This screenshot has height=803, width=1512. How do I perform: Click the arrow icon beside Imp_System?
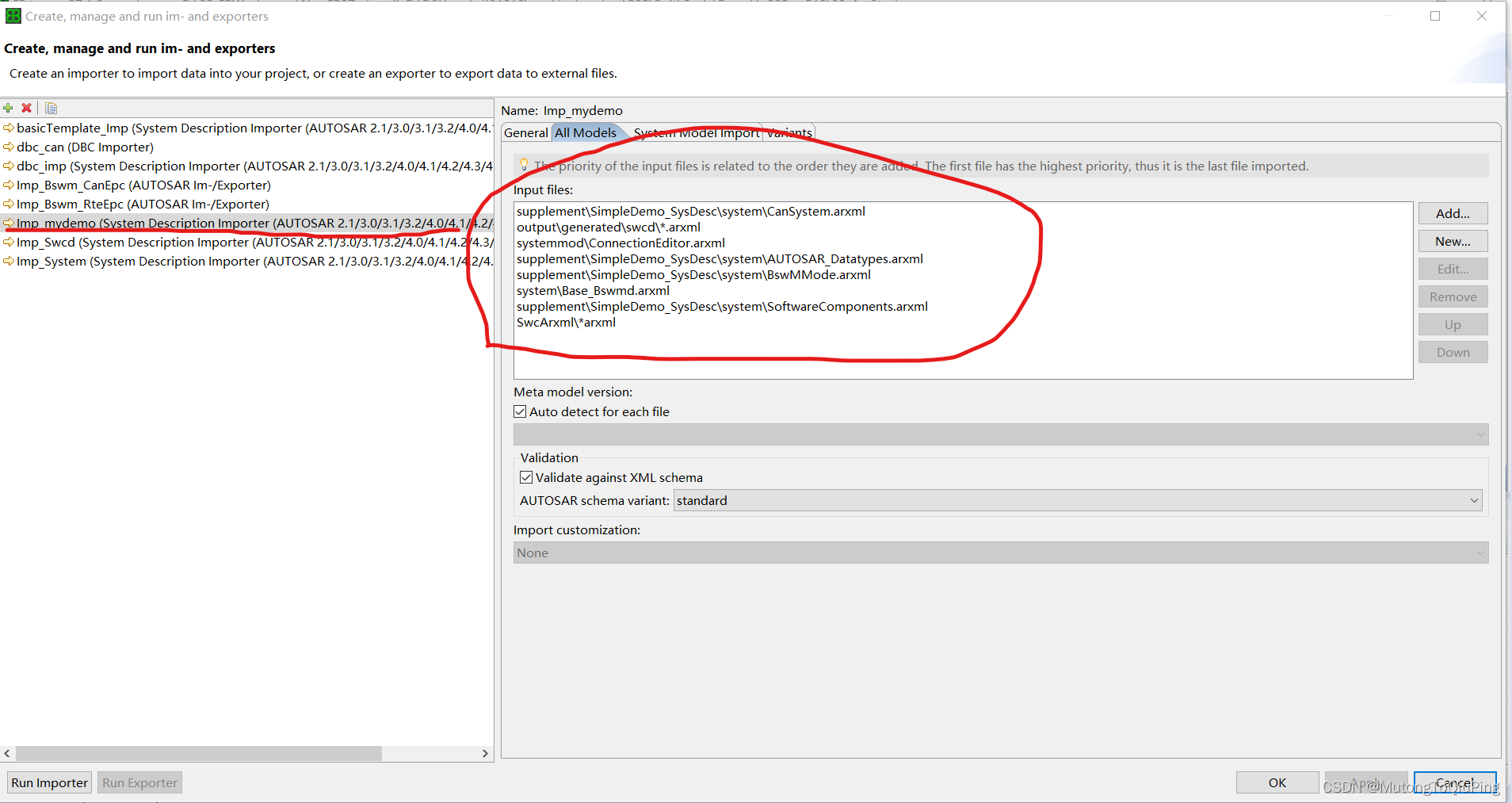click(9, 261)
